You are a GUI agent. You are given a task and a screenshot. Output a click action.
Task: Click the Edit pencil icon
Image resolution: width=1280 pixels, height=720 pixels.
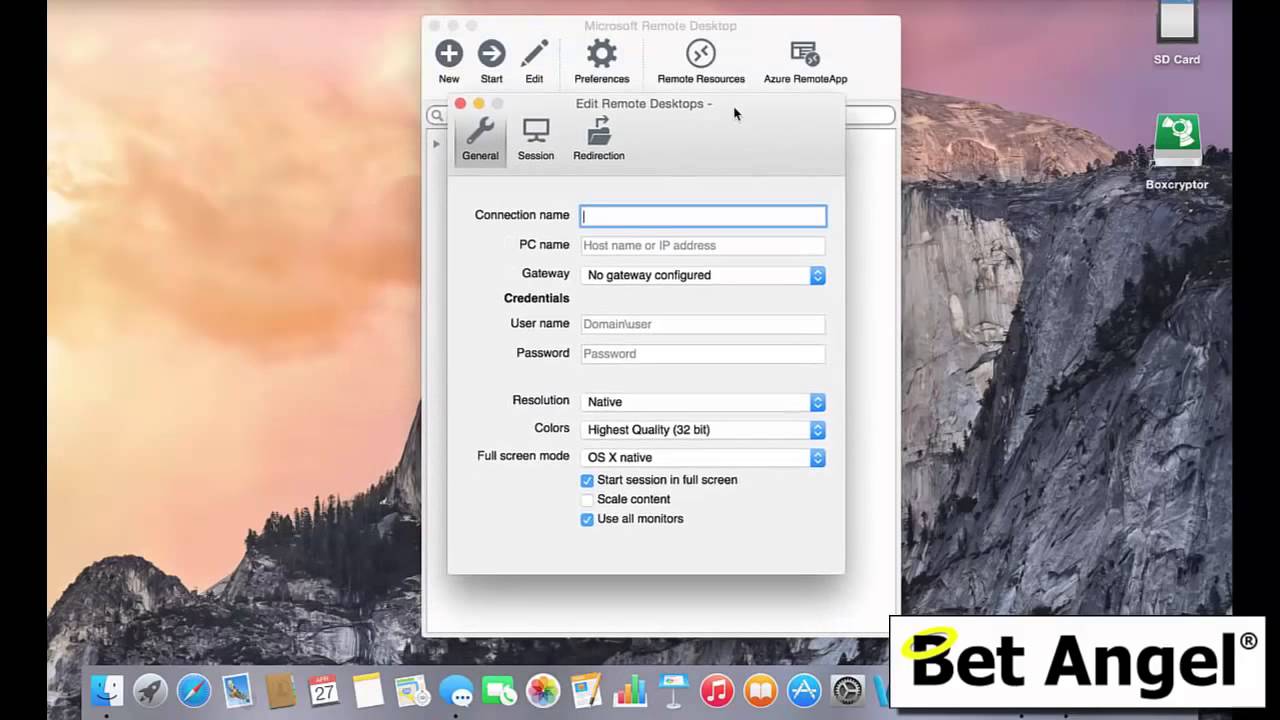tap(534, 54)
